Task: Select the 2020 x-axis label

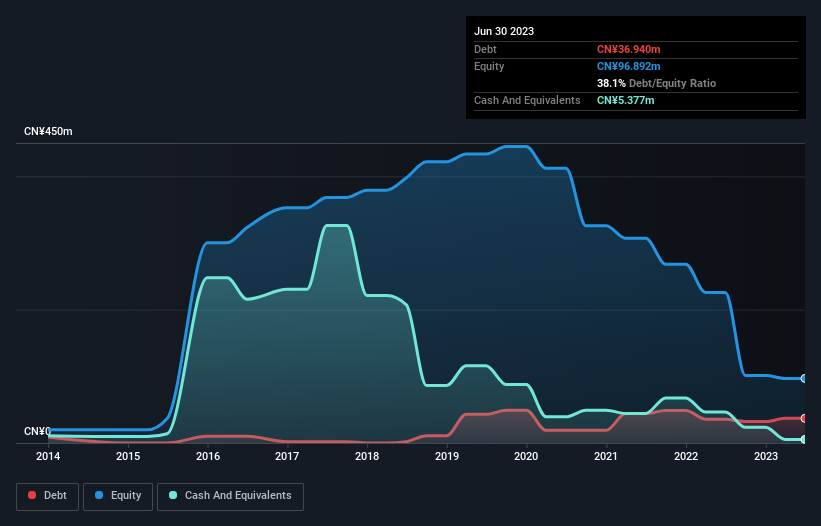Action: tap(526, 457)
